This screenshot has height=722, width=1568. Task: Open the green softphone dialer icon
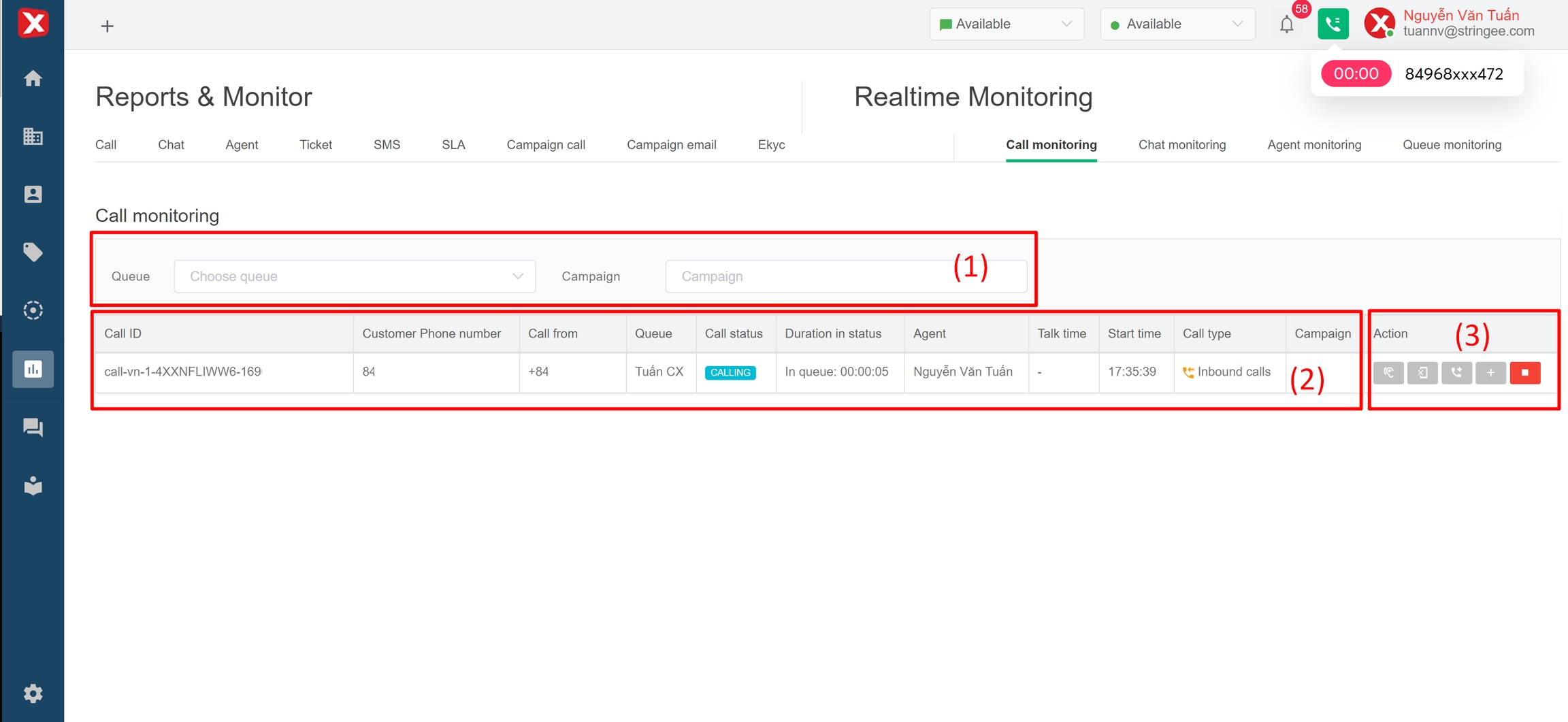pos(1333,24)
